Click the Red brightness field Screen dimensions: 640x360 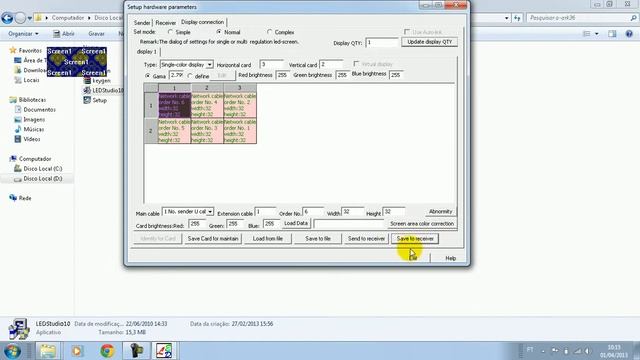click(283, 75)
